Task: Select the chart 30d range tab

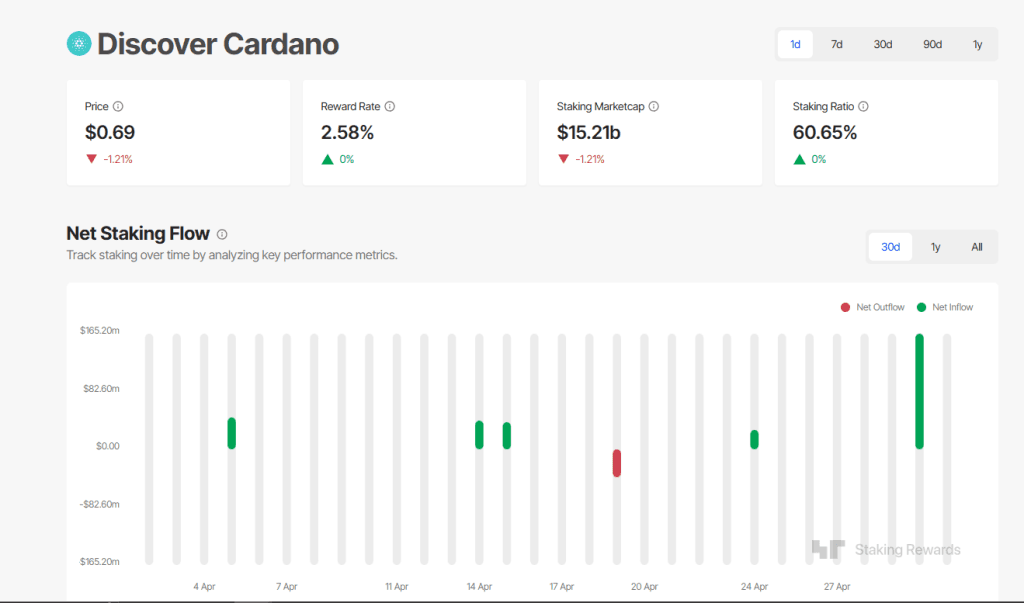Action: pos(891,247)
